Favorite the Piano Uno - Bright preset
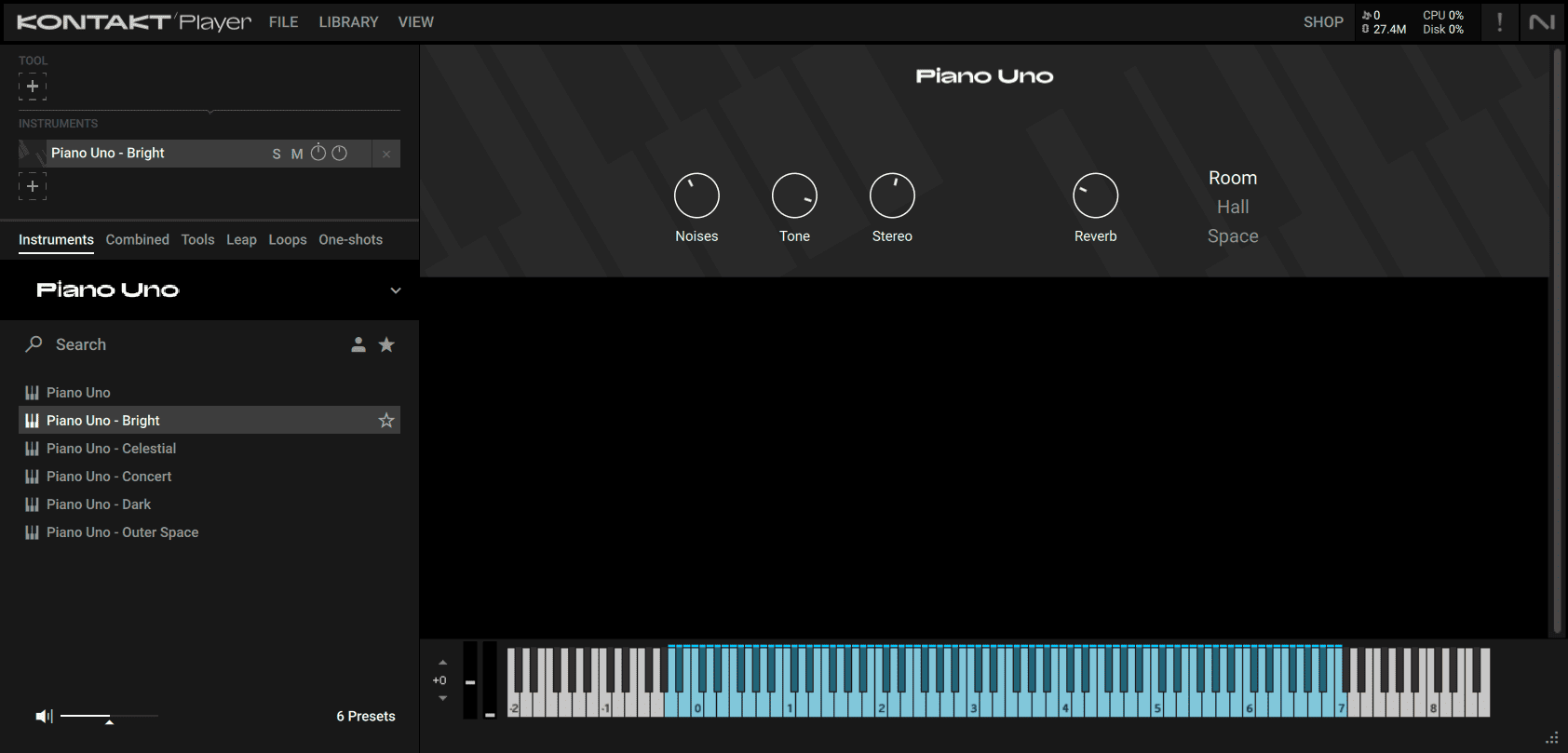 click(386, 421)
